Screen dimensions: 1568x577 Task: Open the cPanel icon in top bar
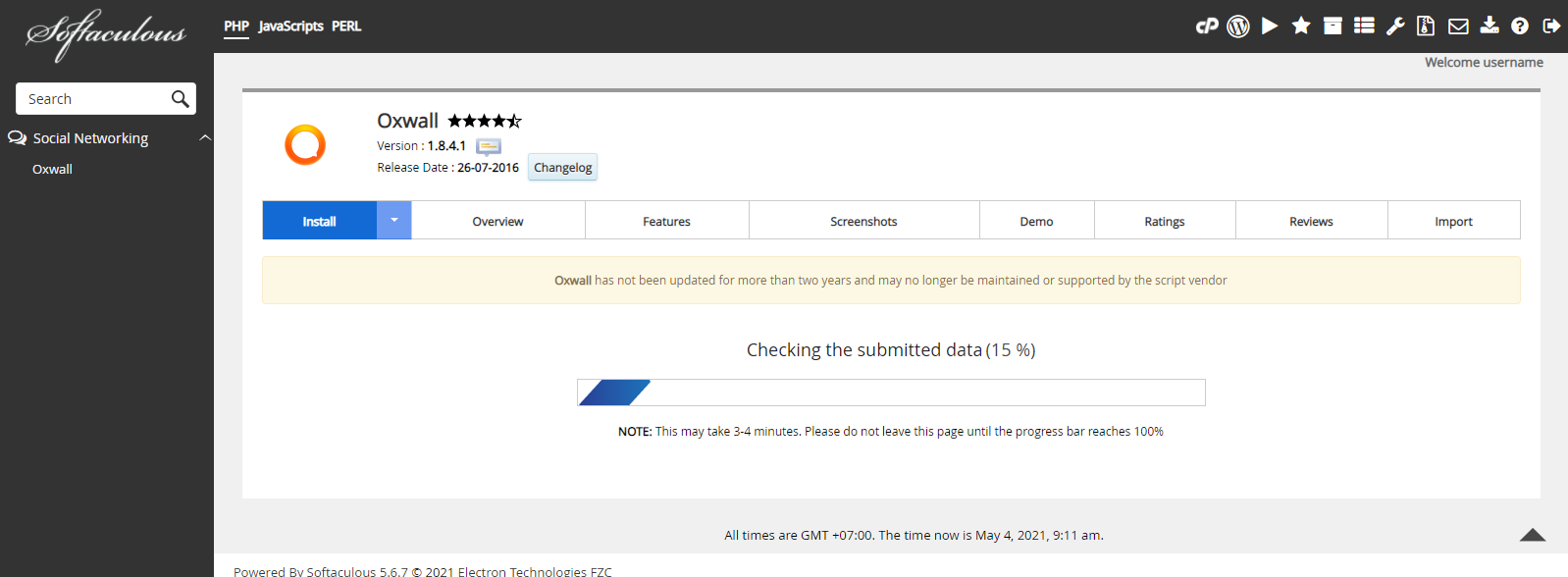[x=1206, y=26]
